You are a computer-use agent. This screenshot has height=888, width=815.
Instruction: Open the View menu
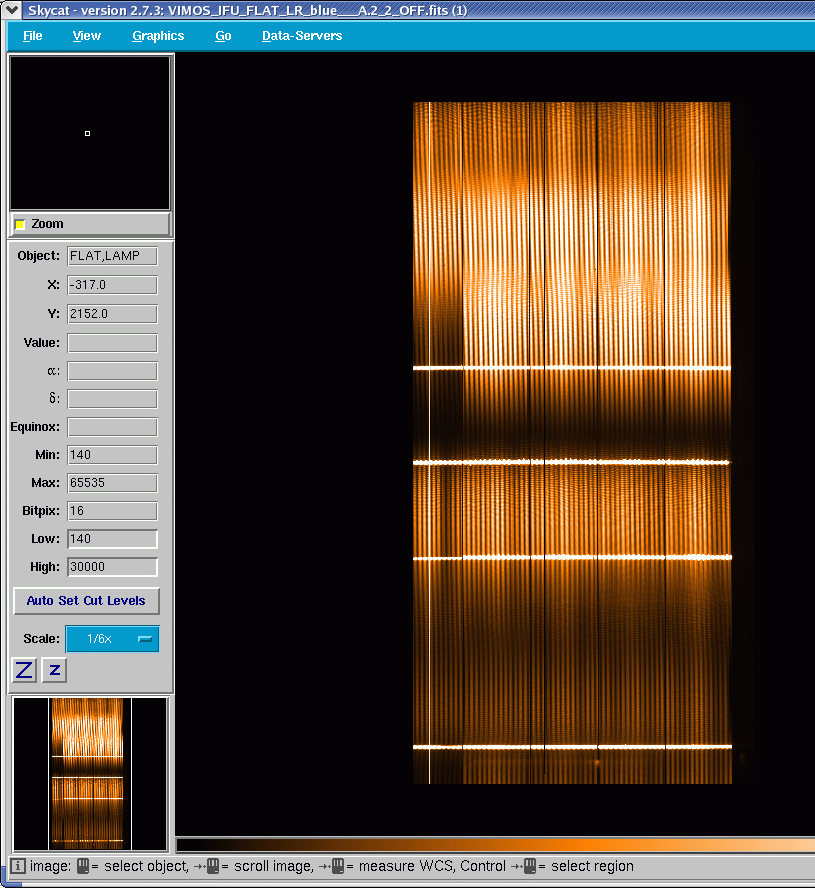[x=87, y=36]
